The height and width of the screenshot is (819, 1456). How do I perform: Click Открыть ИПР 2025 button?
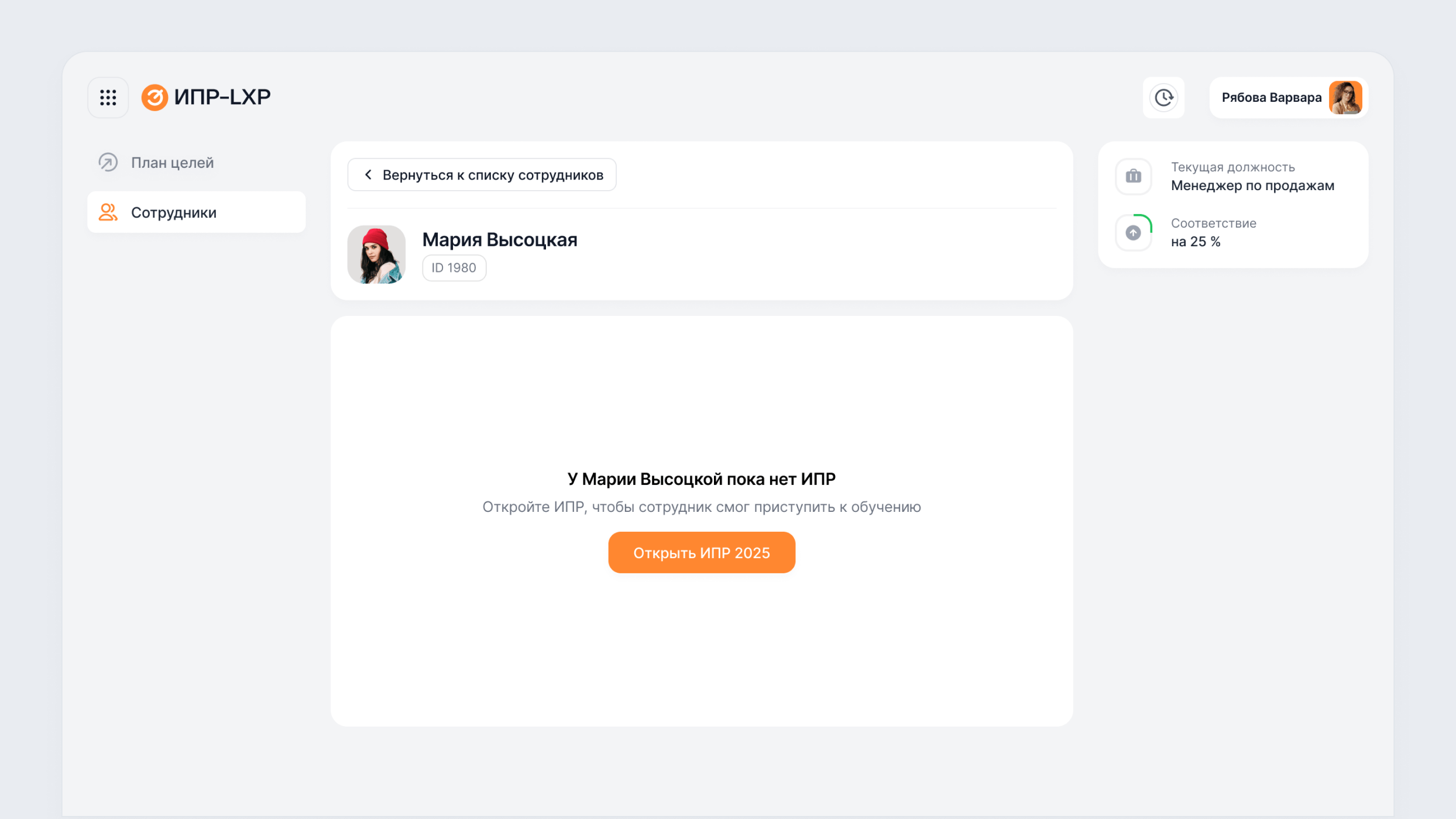(702, 552)
